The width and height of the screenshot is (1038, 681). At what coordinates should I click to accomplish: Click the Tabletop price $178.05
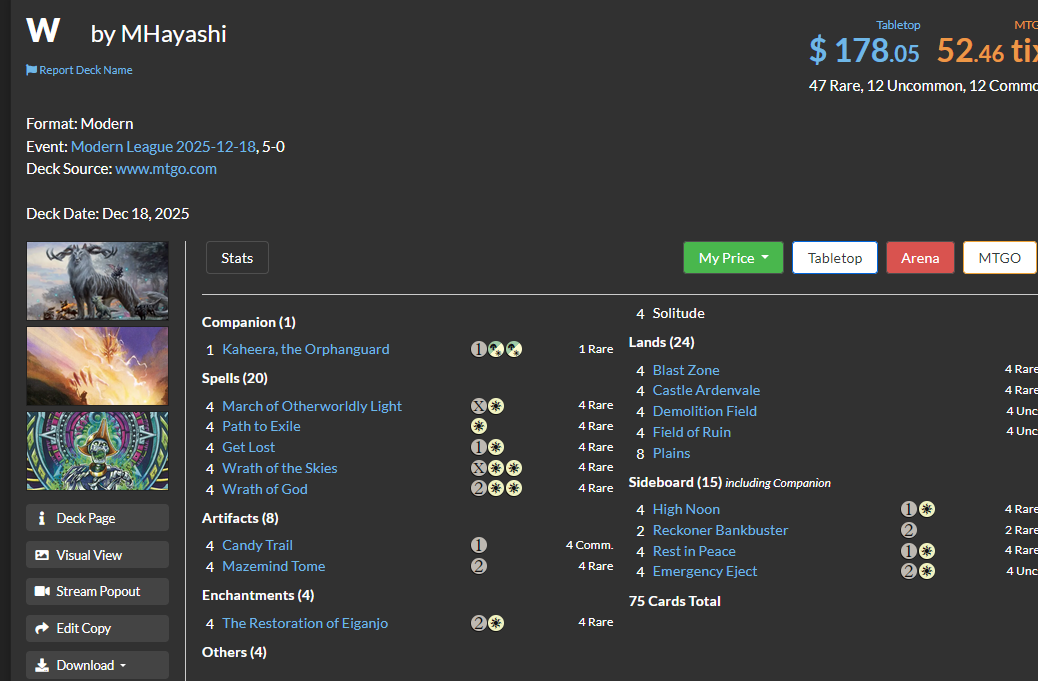click(864, 50)
